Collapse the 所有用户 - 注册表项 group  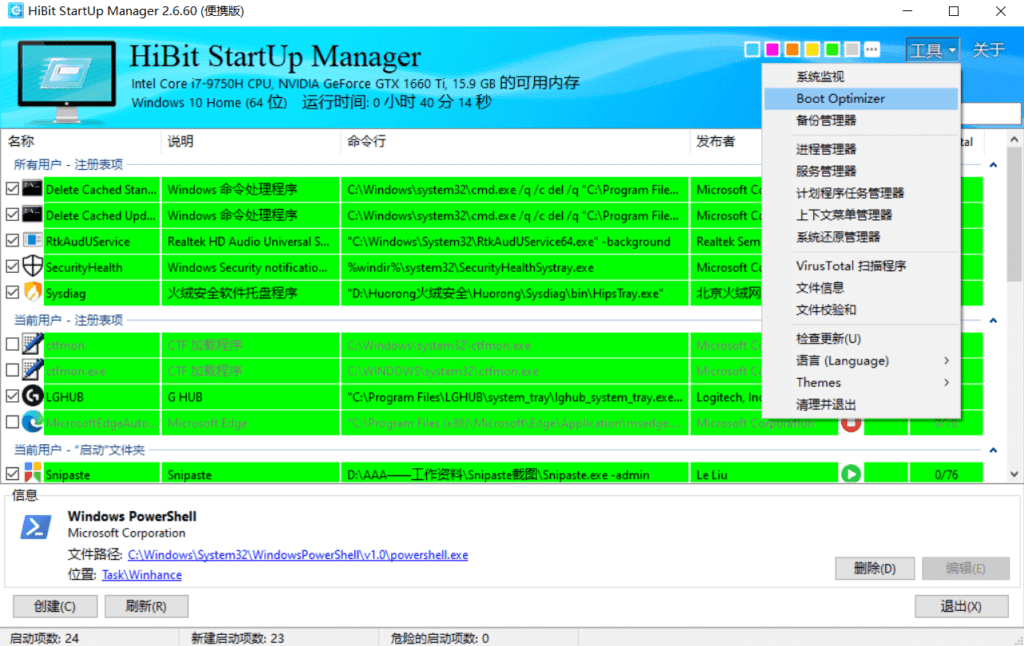[993, 165]
